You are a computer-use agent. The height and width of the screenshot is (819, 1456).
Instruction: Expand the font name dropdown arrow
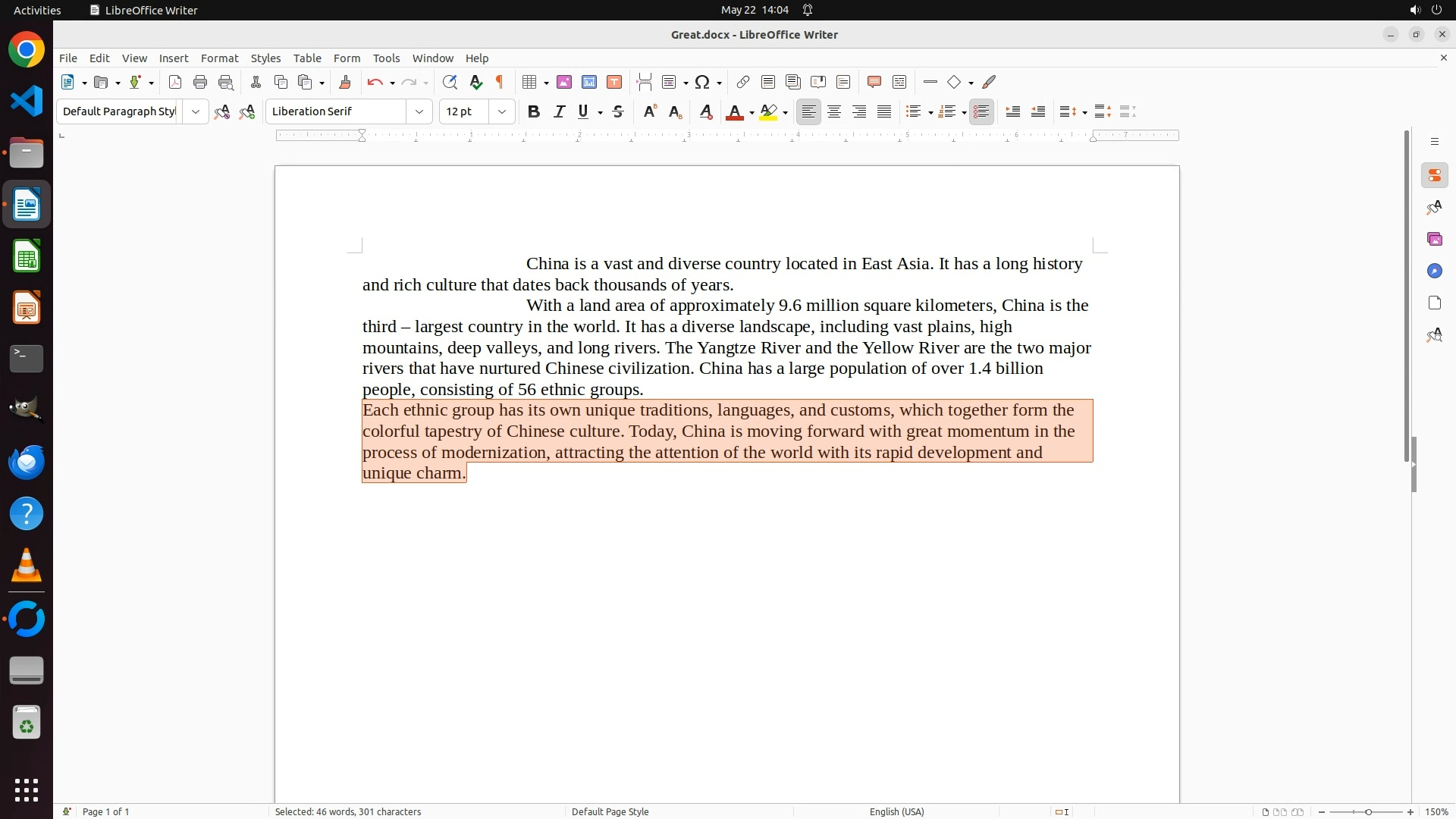click(419, 112)
